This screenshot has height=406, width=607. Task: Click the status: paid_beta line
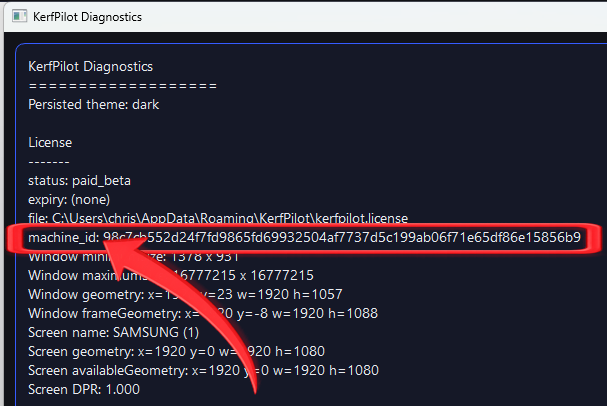[x=79, y=180]
